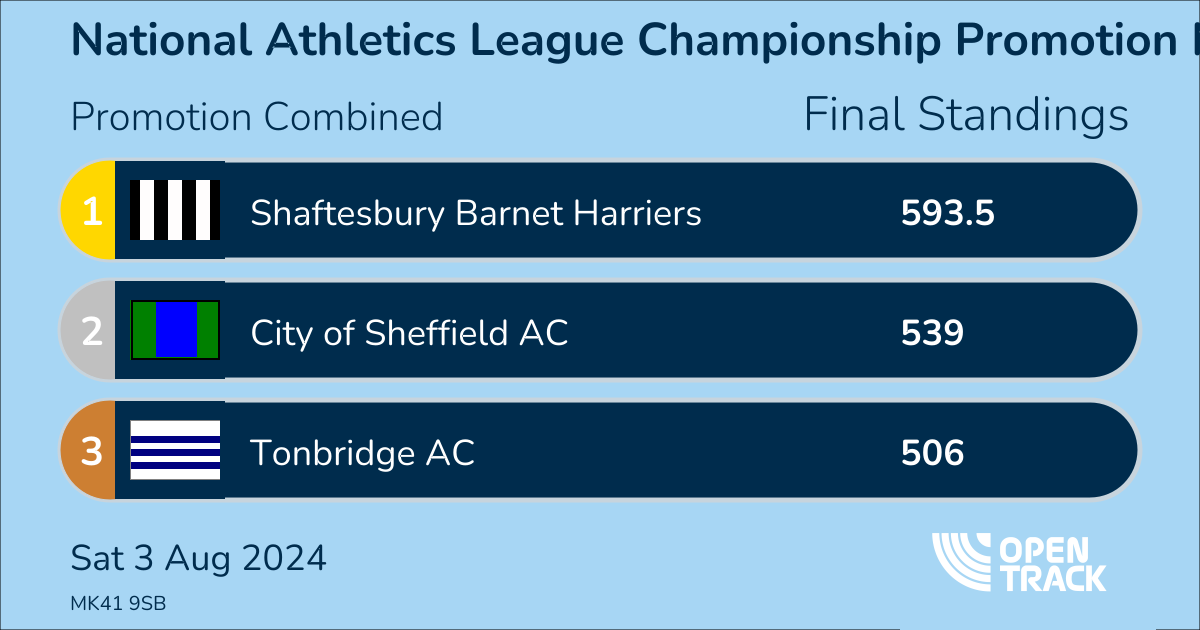Select the Tonbridge AC team name

tap(362, 453)
